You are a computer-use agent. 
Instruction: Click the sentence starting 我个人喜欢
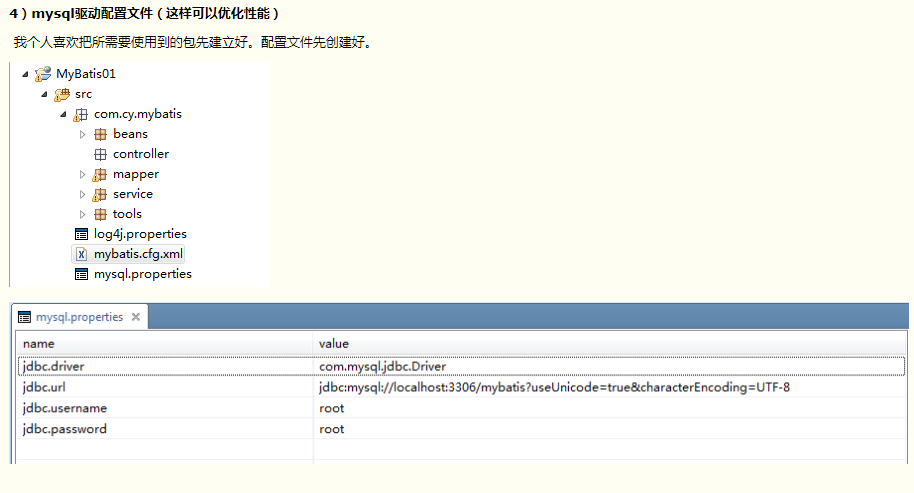point(193,43)
